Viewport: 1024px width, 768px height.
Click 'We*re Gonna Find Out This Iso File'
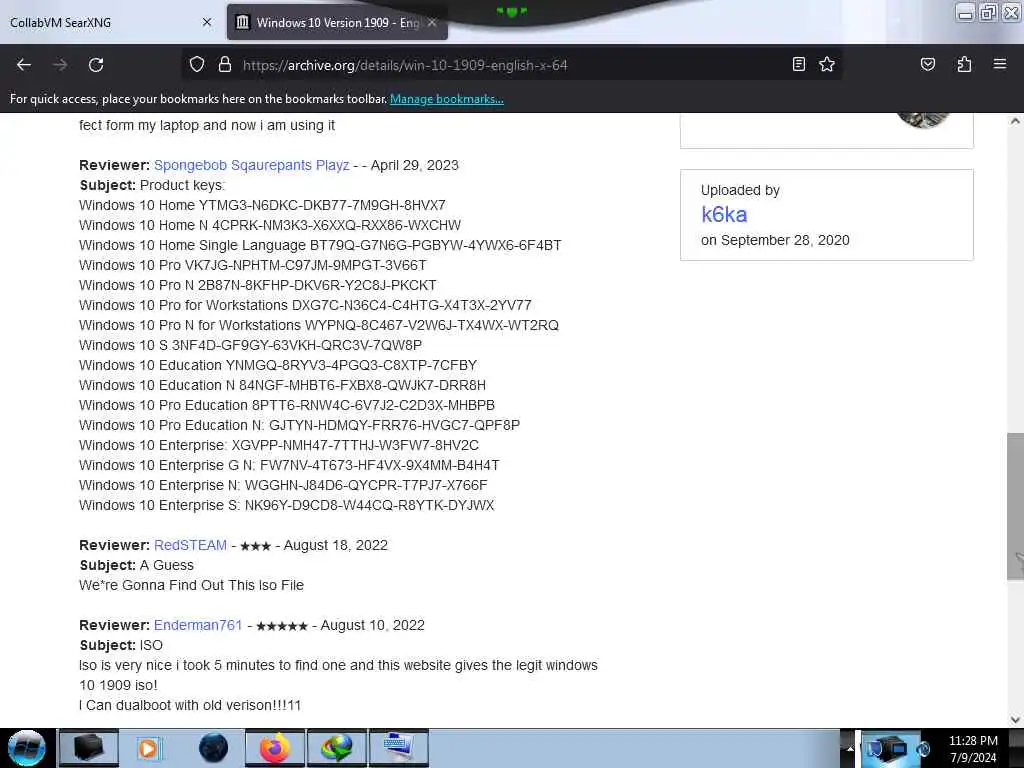[191, 585]
